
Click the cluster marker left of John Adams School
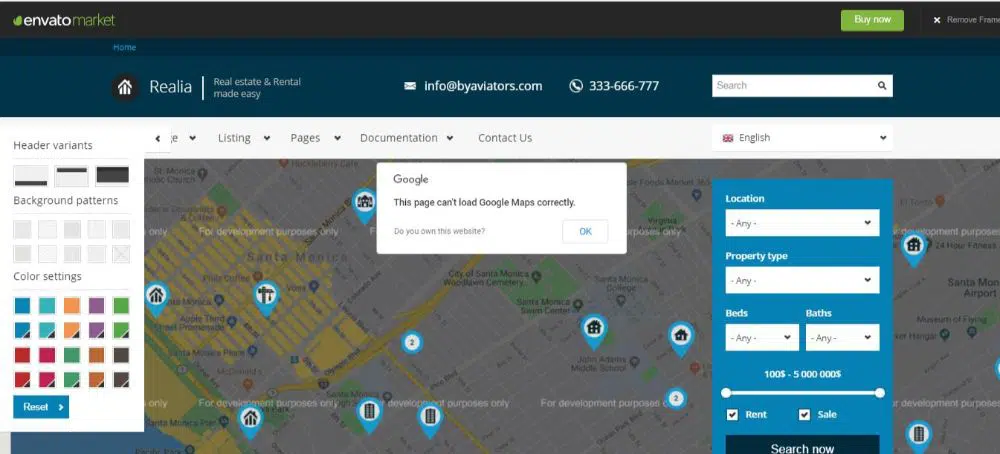411,342
